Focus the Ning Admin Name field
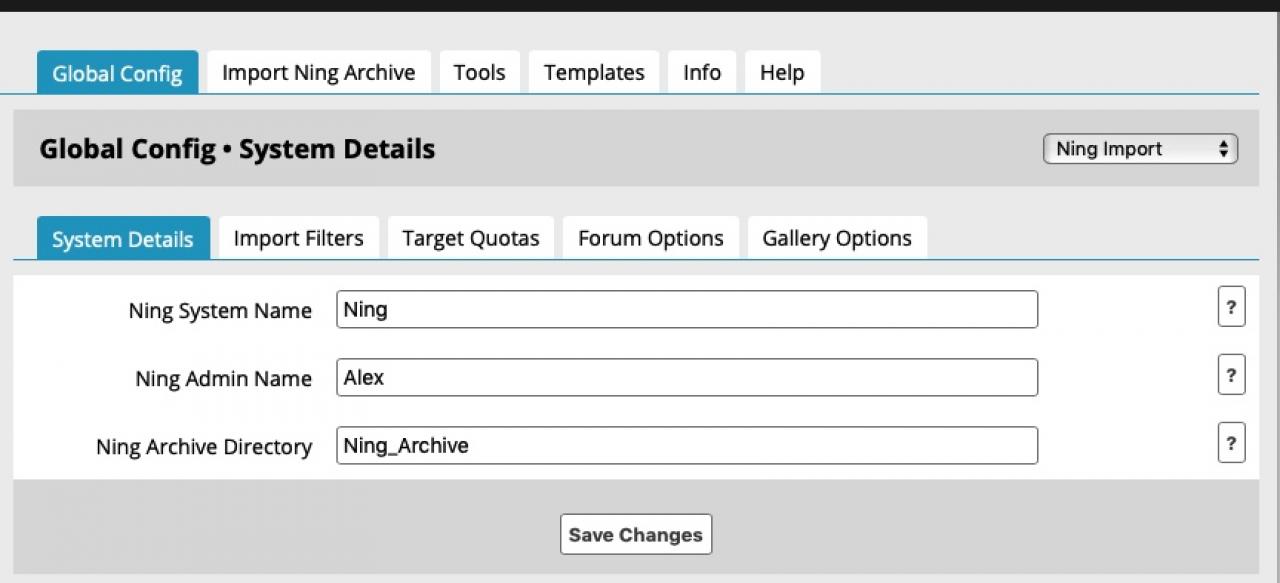The width and height of the screenshot is (1280, 583). [686, 378]
